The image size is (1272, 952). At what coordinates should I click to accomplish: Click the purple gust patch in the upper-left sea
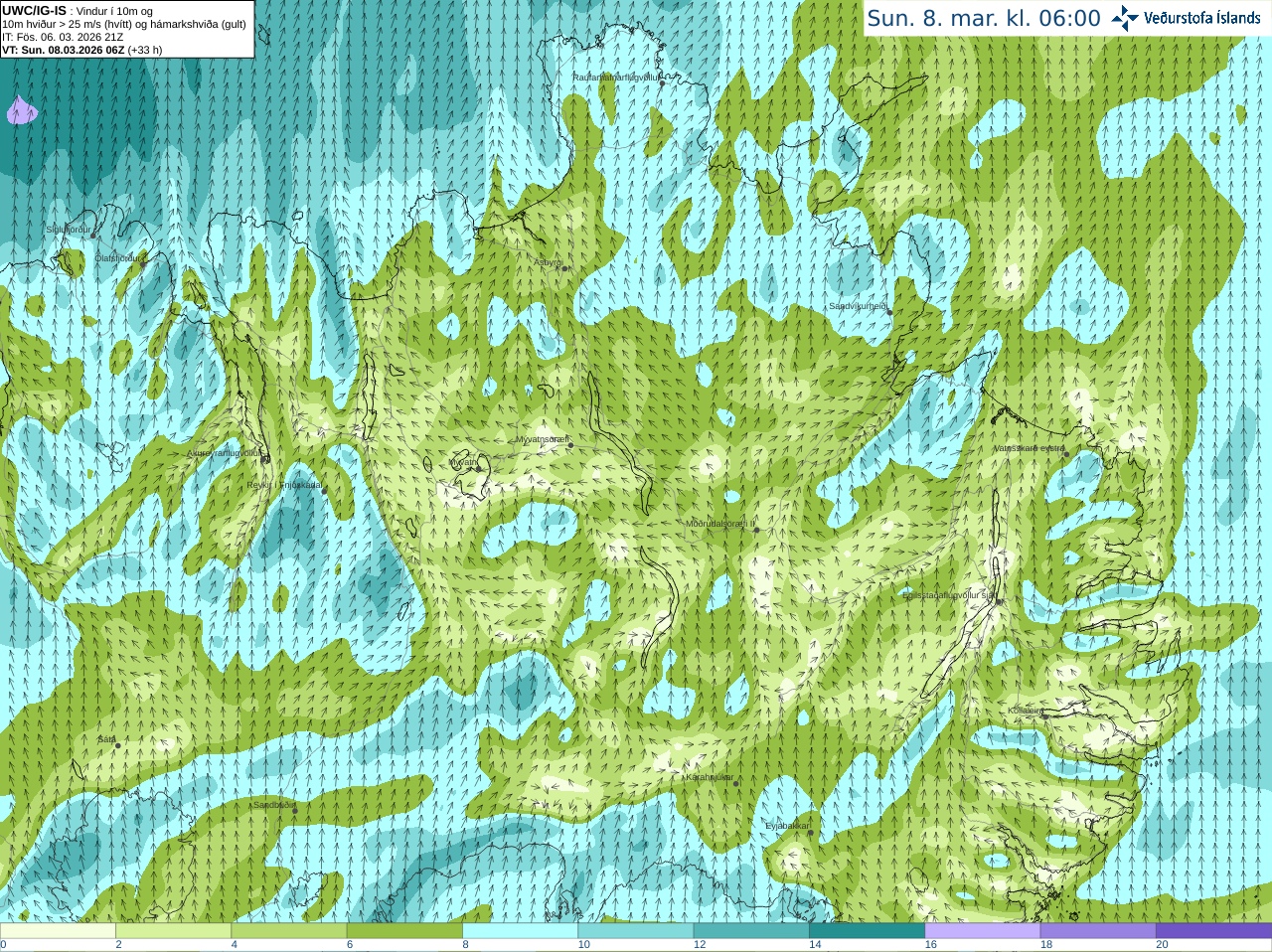(22, 110)
